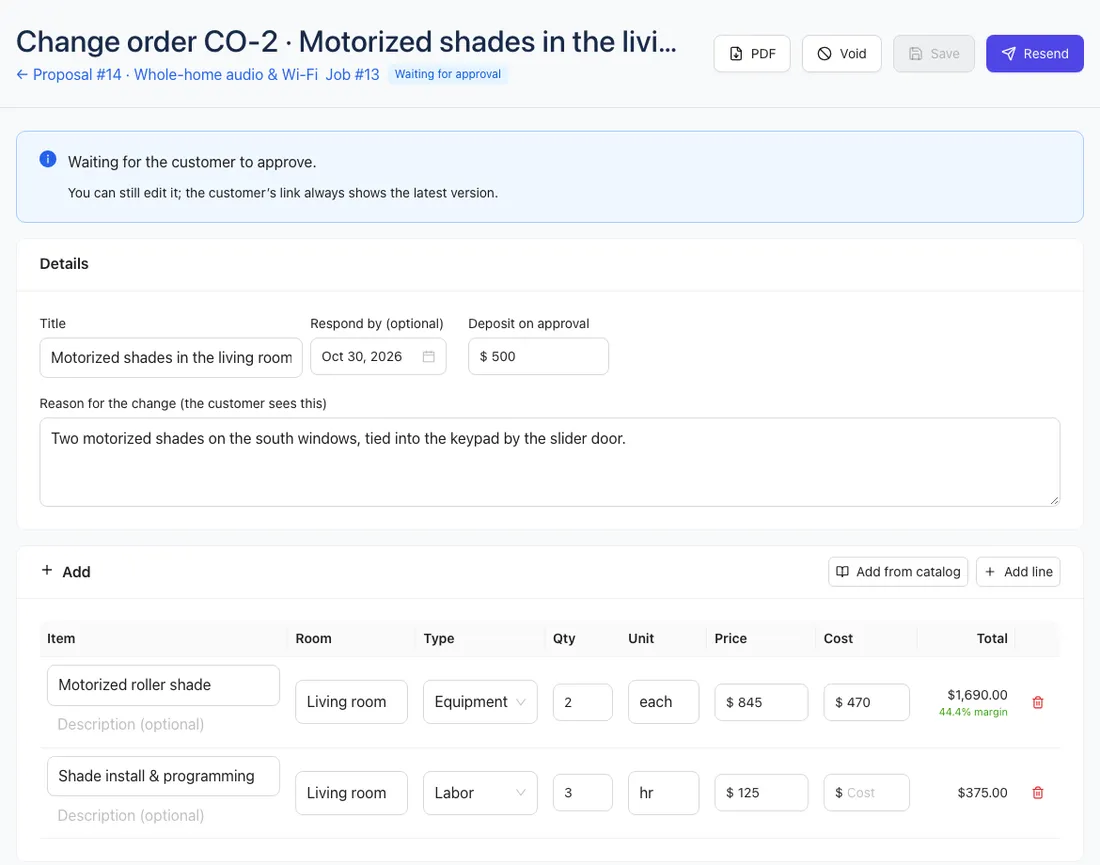Click the $375.00 line total

(x=982, y=793)
